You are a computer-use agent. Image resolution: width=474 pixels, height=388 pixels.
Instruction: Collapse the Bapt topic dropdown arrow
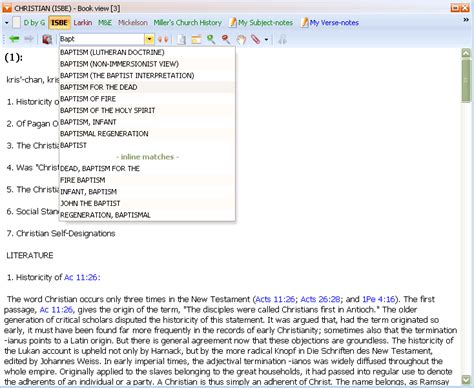tap(149, 39)
